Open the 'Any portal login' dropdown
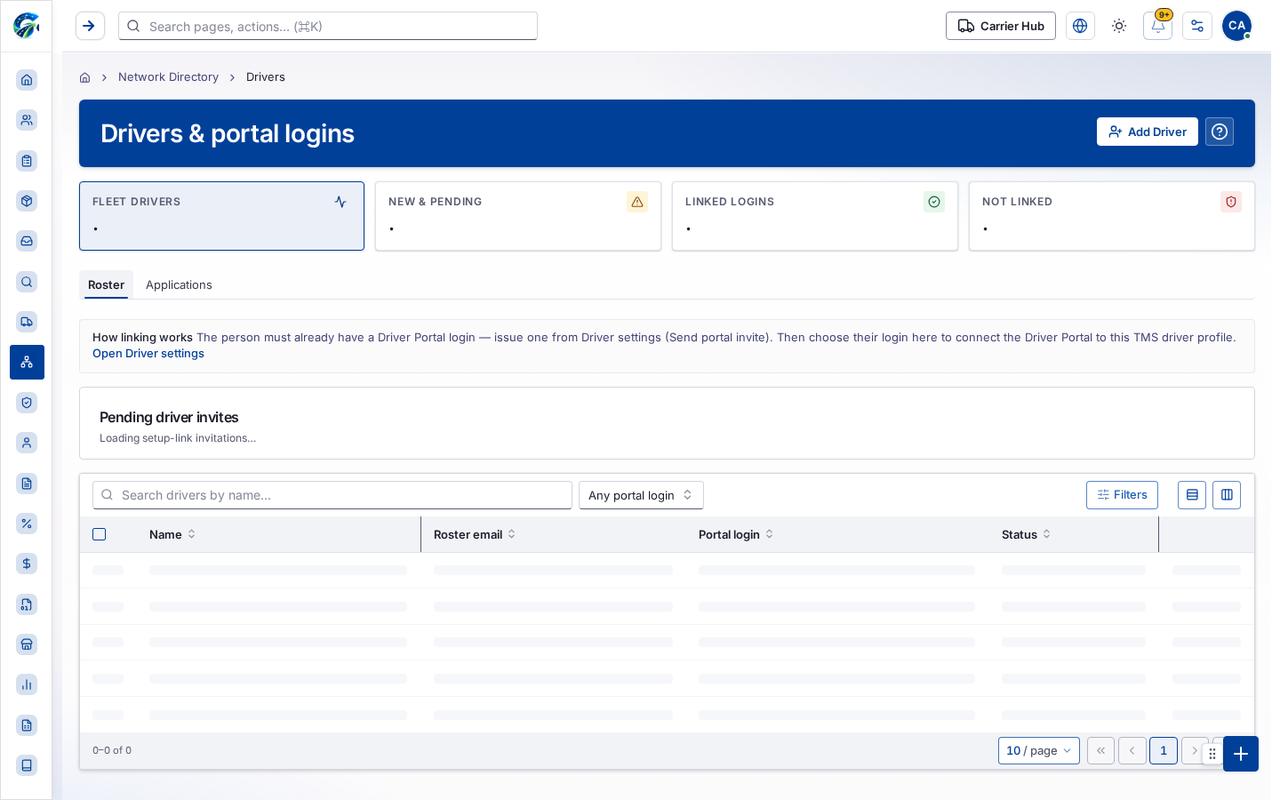 641,495
